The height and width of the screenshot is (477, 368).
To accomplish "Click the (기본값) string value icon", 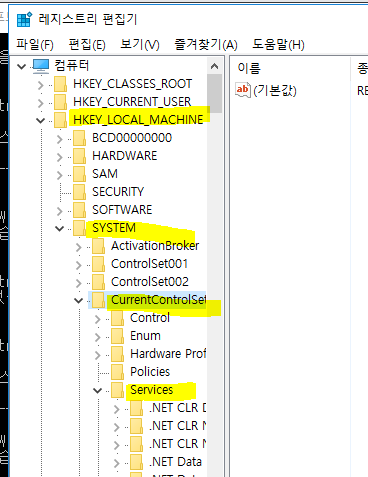I will click(x=243, y=90).
